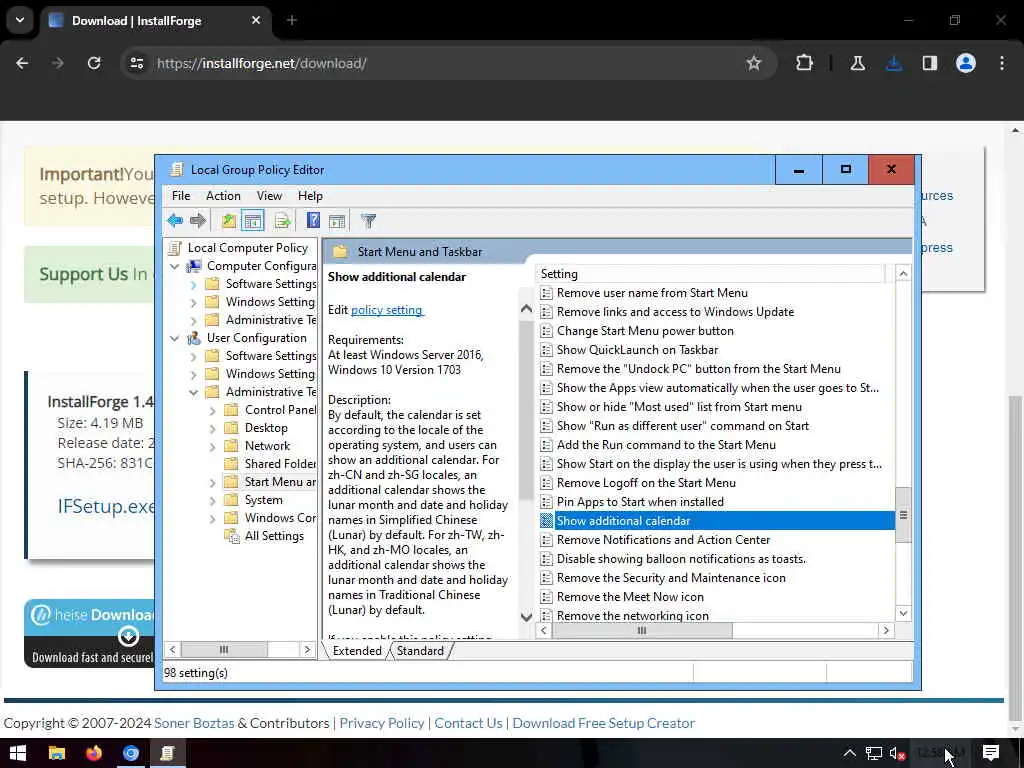Open the Chrome extensions puzzle icon
The width and height of the screenshot is (1024, 768).
[x=805, y=63]
